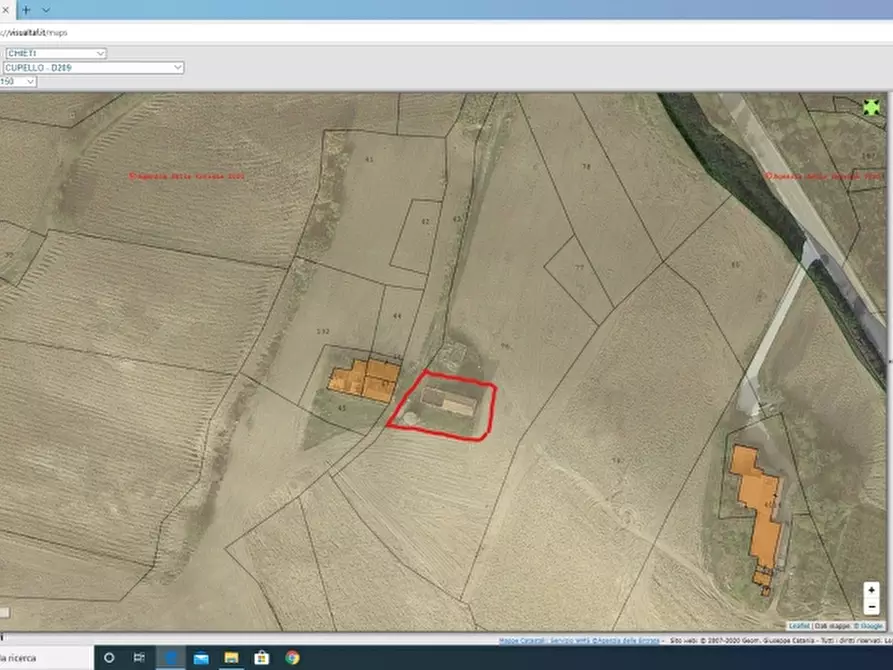The height and width of the screenshot is (670, 893).
Task: Open Task View in the taskbar
Action: [x=139, y=657]
